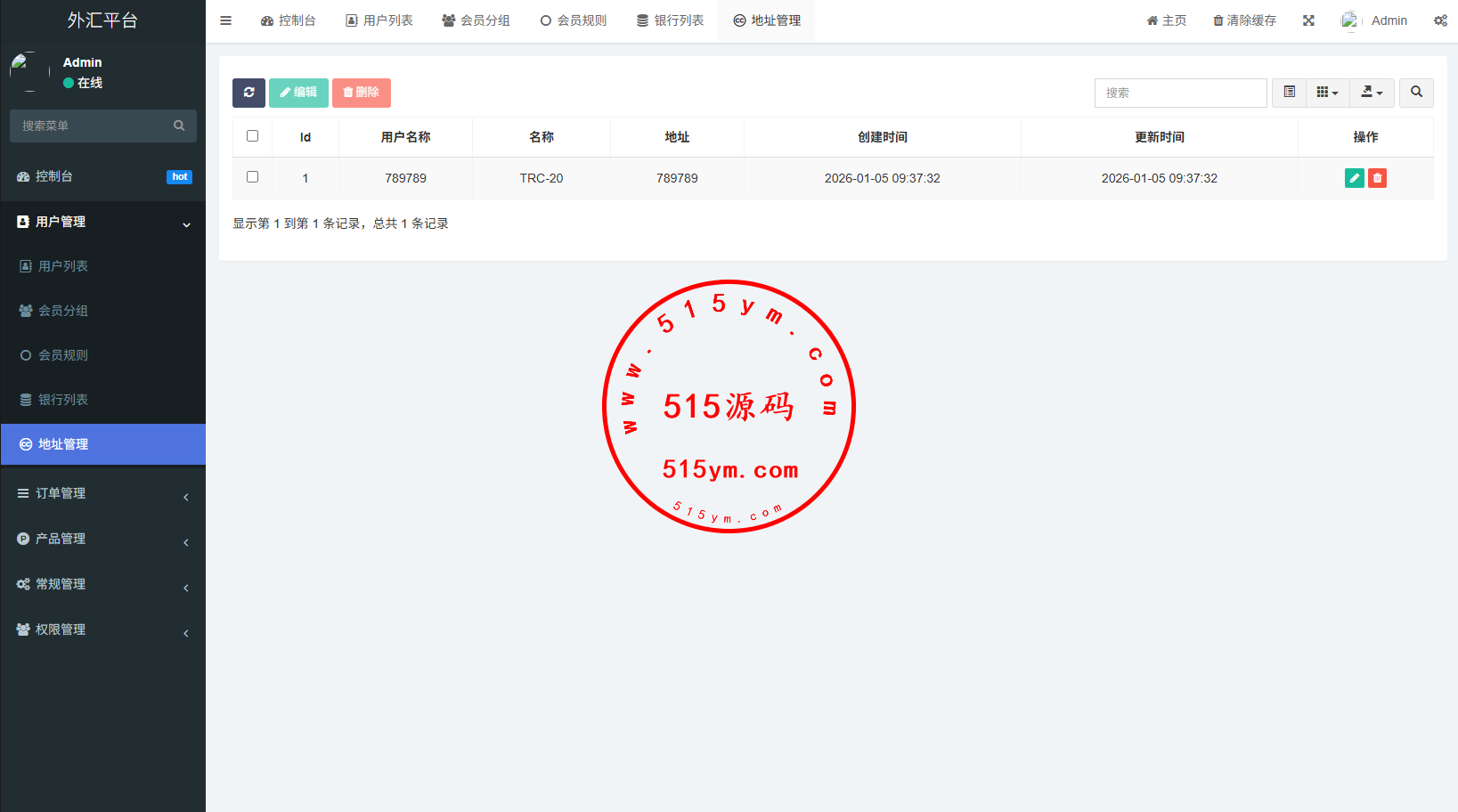
Task: Check the select-all checkbox in table header
Action: pos(253,136)
